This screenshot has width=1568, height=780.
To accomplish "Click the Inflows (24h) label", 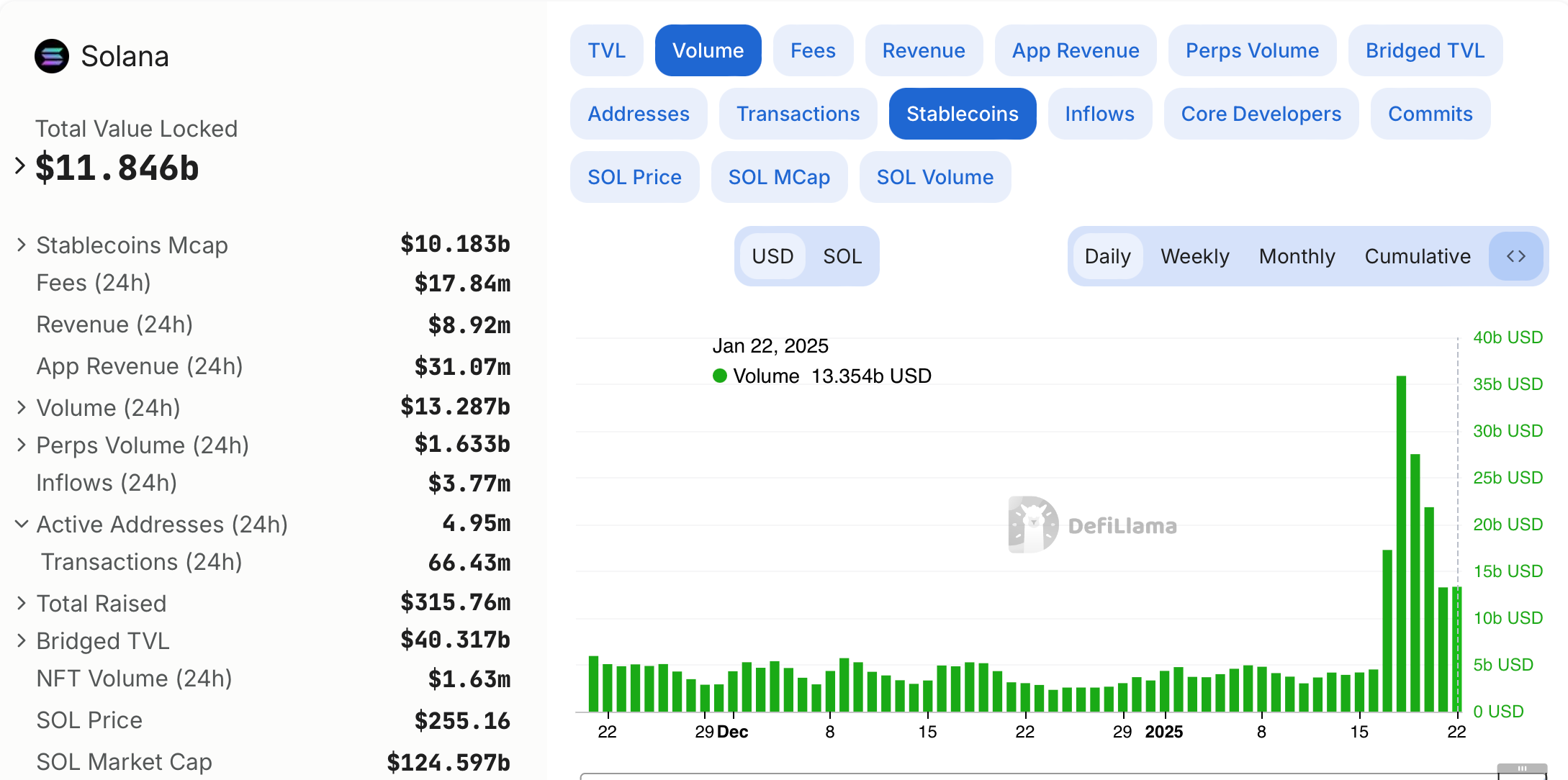I will (x=107, y=483).
